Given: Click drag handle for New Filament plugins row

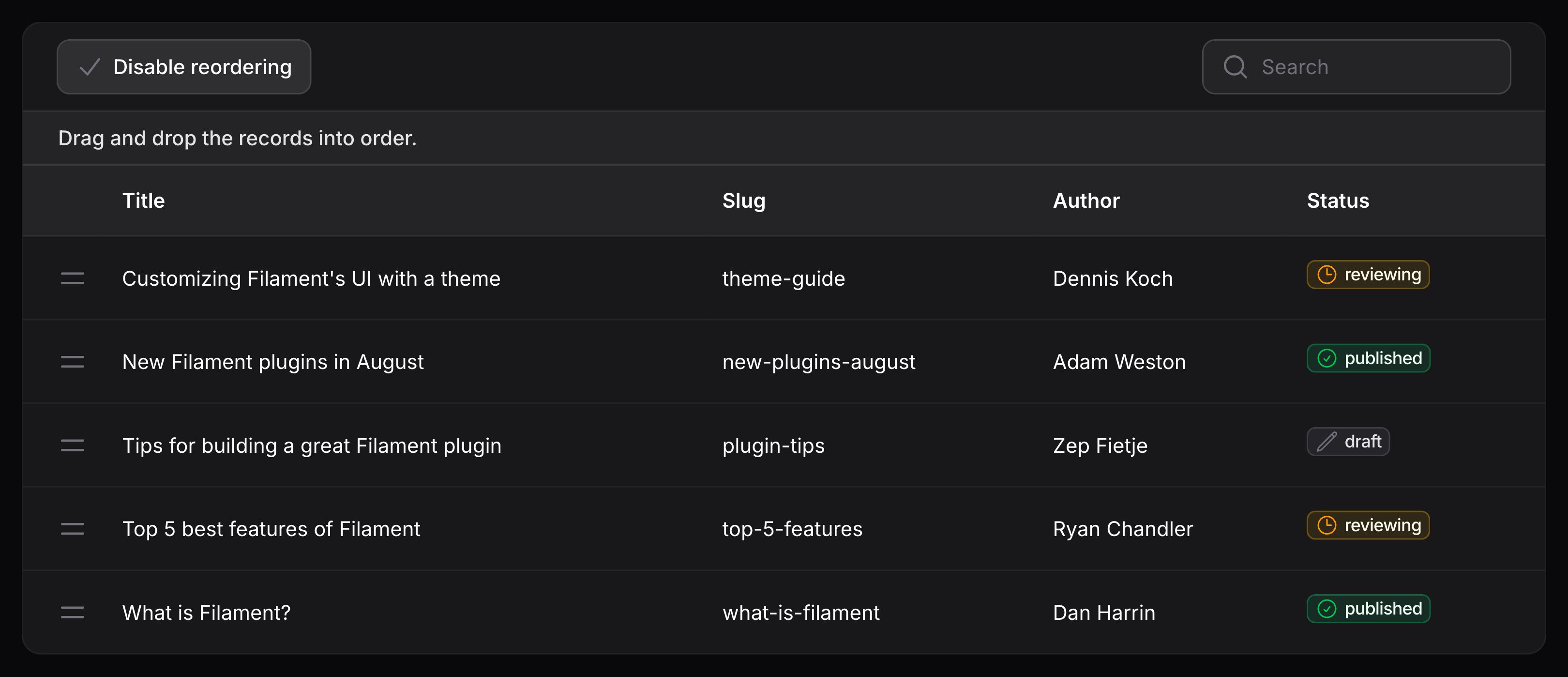Looking at the screenshot, I should pyautogui.click(x=73, y=362).
